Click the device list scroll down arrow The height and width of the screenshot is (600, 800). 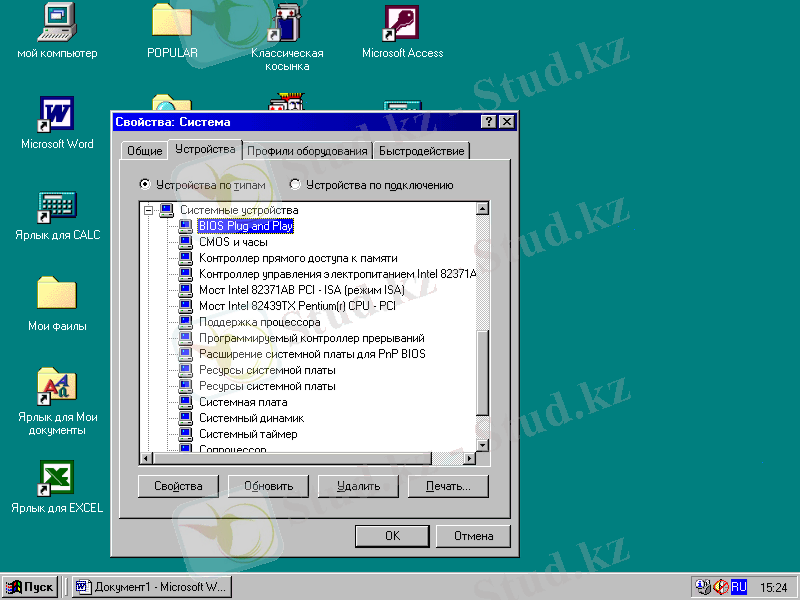click(482, 444)
